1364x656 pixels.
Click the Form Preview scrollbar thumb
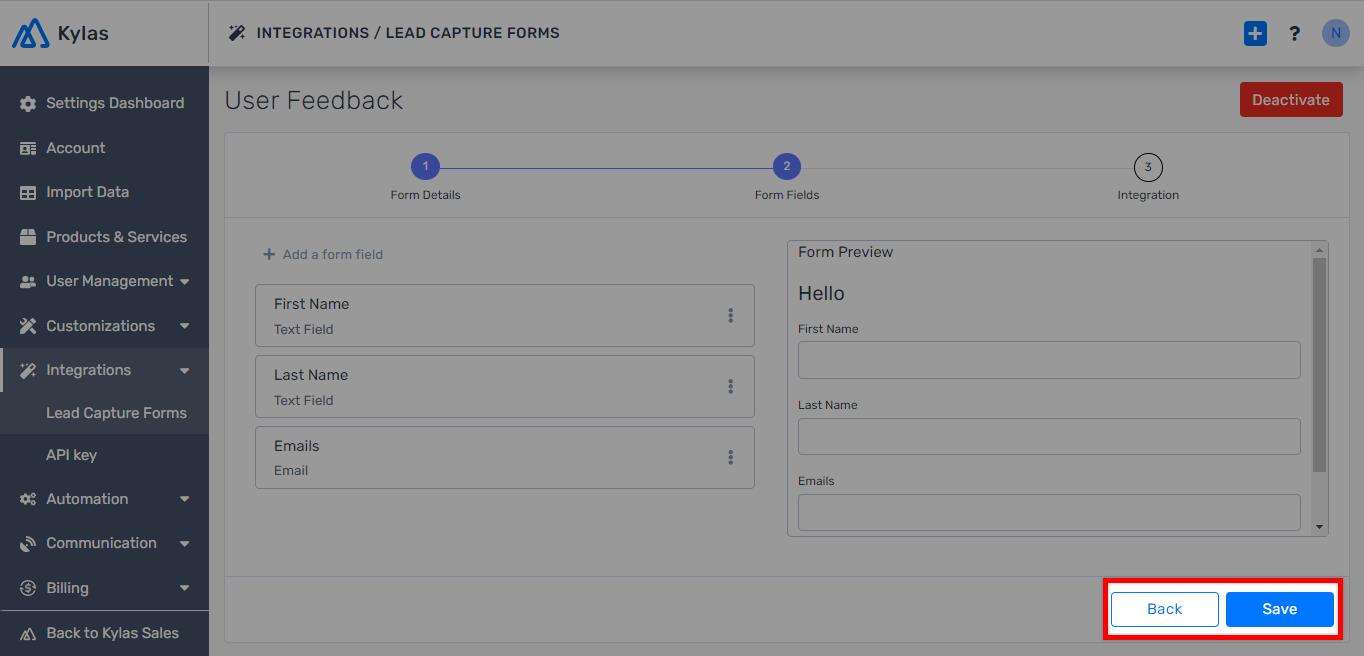tap(1319, 365)
